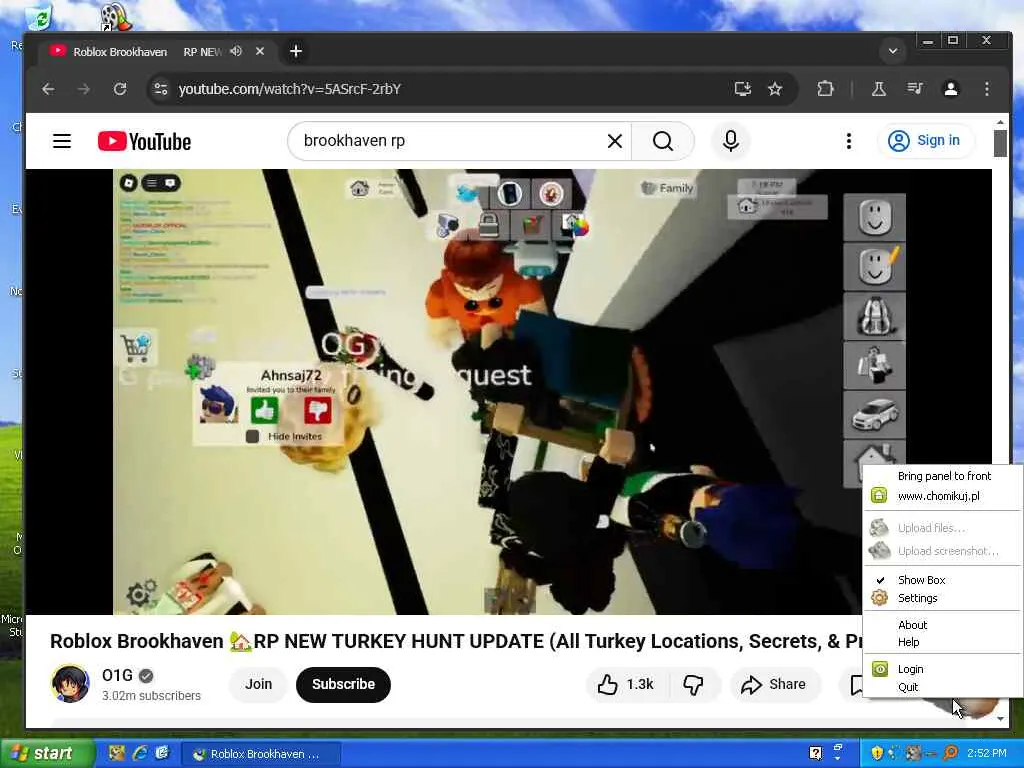1024x768 pixels.
Task: Join the O1G channel membership
Action: 259,684
